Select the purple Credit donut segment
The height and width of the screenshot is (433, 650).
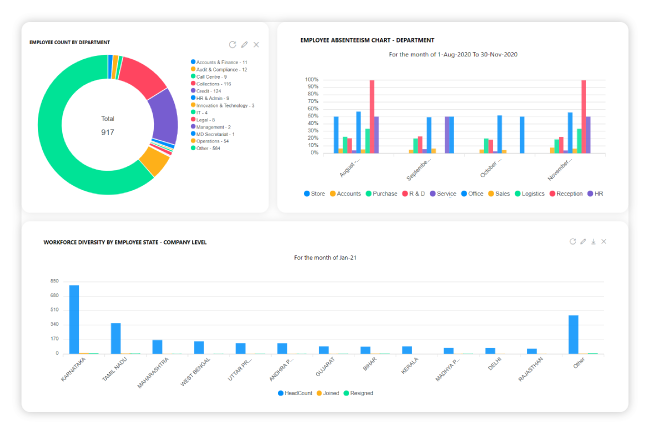tap(165, 117)
